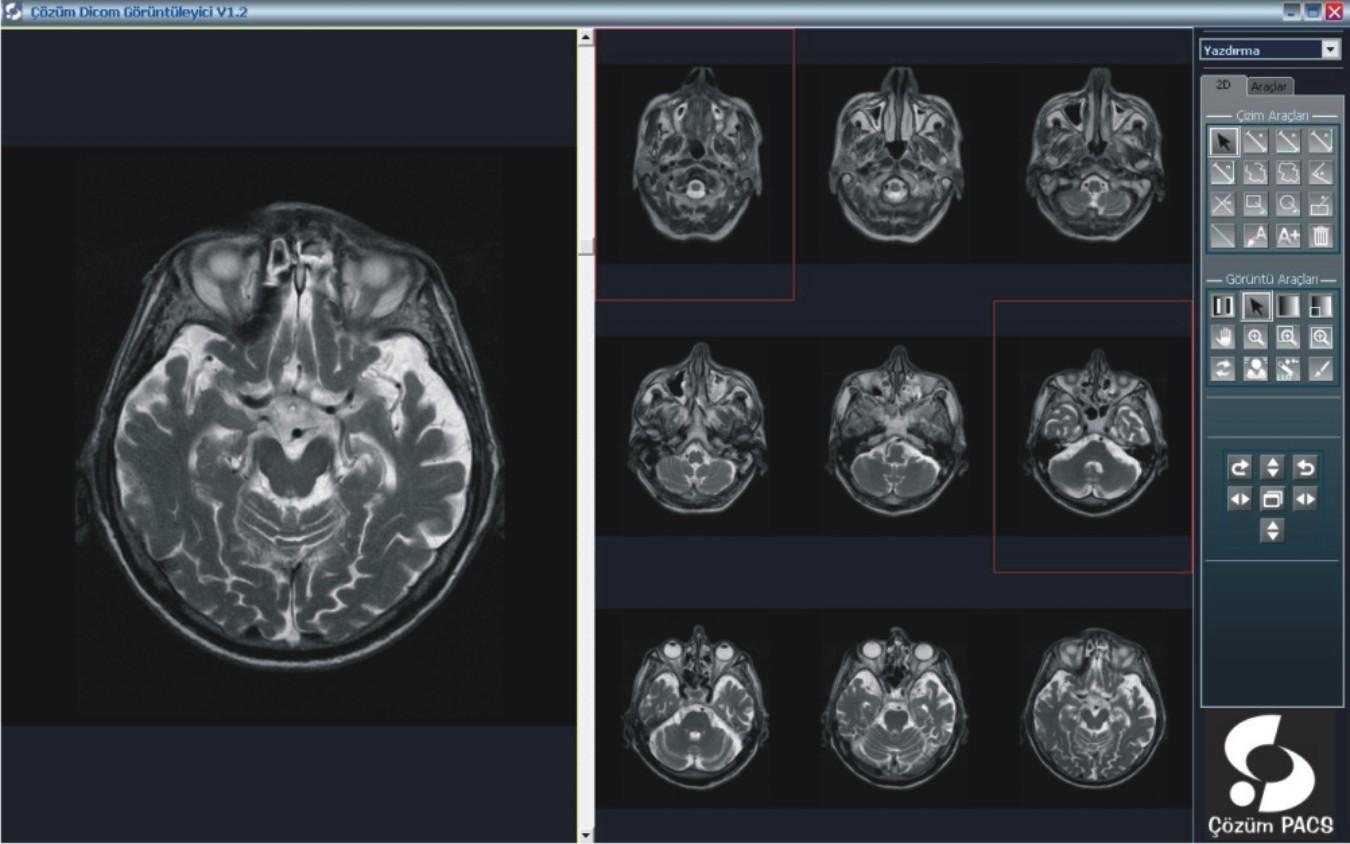Select the A+ text annotation tool
The image size is (1350, 844).
tap(1288, 236)
